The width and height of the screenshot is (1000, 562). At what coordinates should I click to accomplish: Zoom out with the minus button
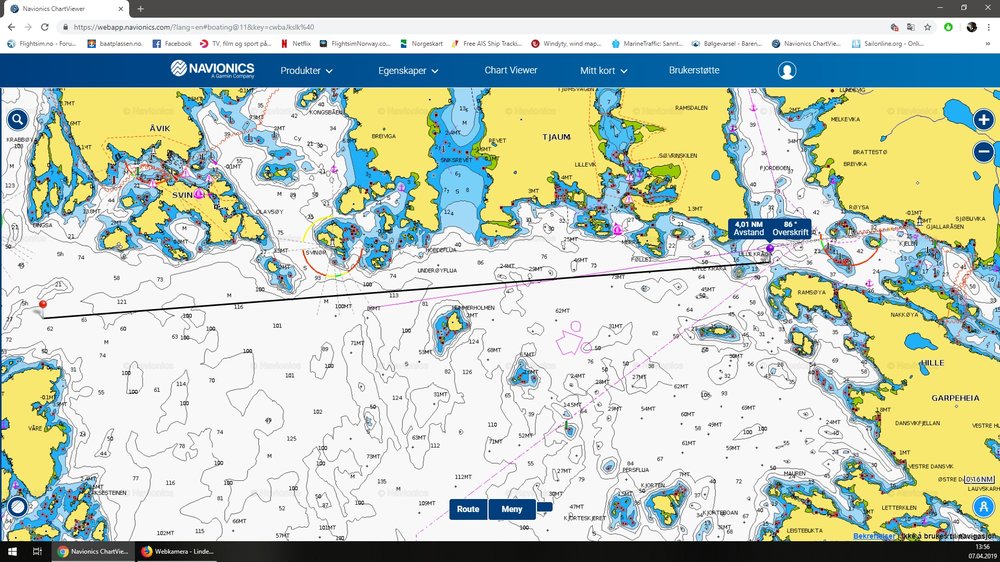point(983,152)
